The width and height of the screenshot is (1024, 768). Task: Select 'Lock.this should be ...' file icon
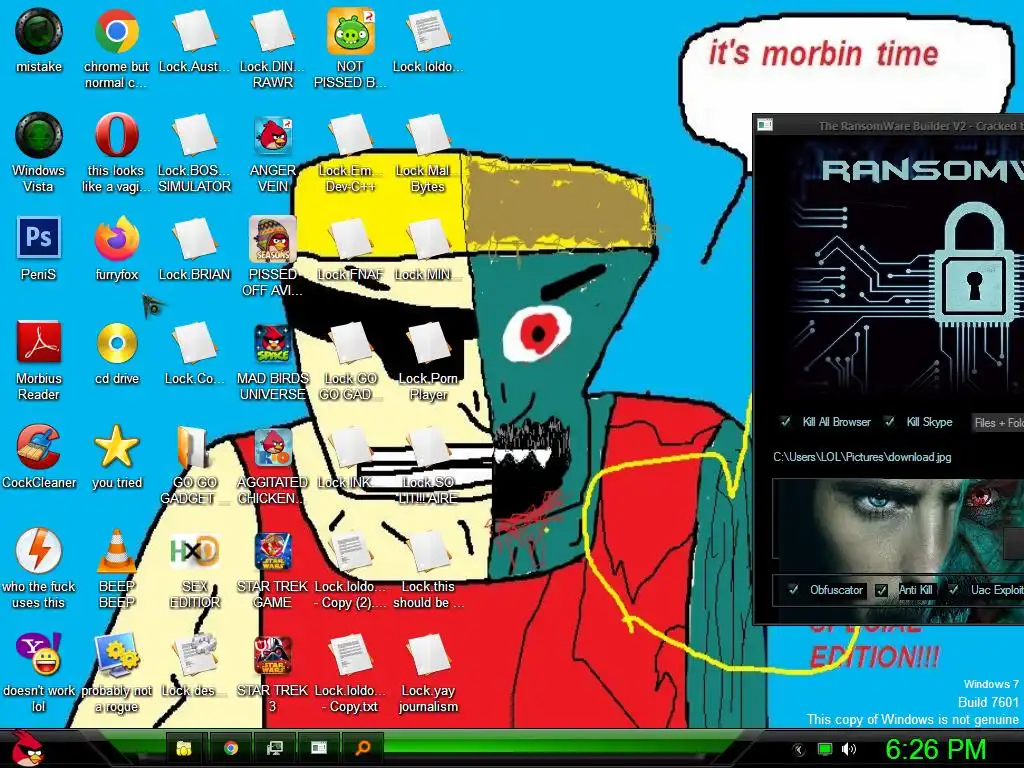[428, 551]
